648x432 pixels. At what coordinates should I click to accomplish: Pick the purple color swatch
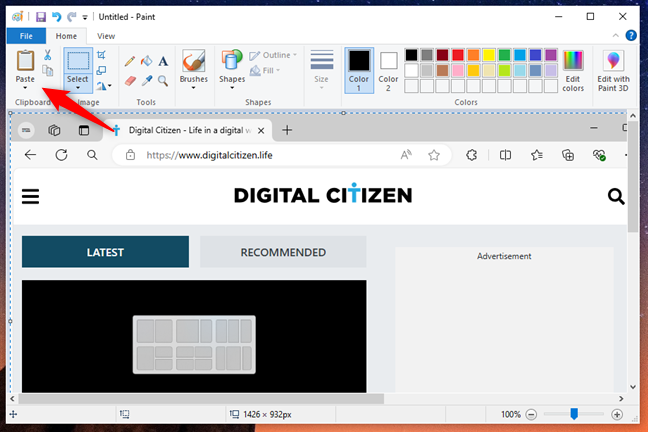551,55
